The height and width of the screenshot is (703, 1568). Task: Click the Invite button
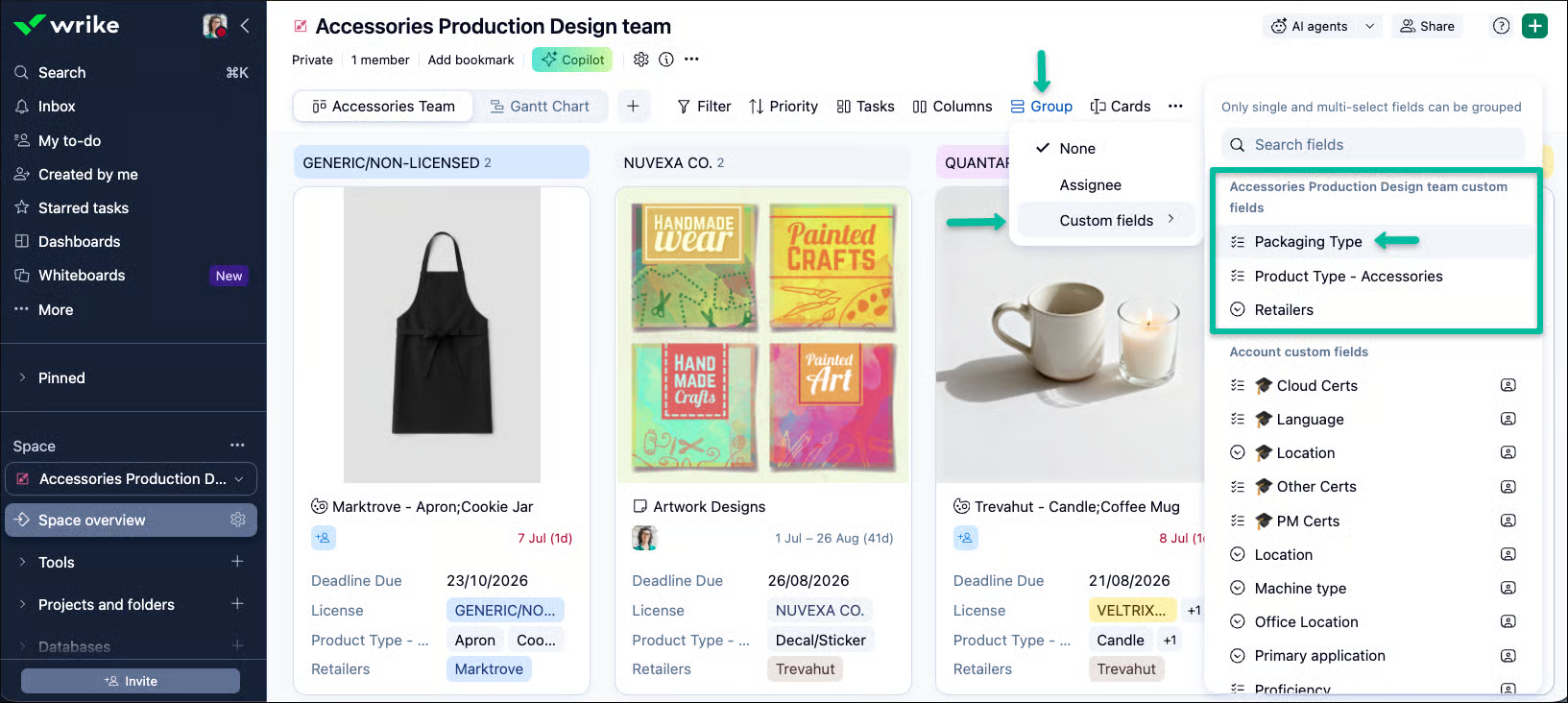tap(131, 681)
